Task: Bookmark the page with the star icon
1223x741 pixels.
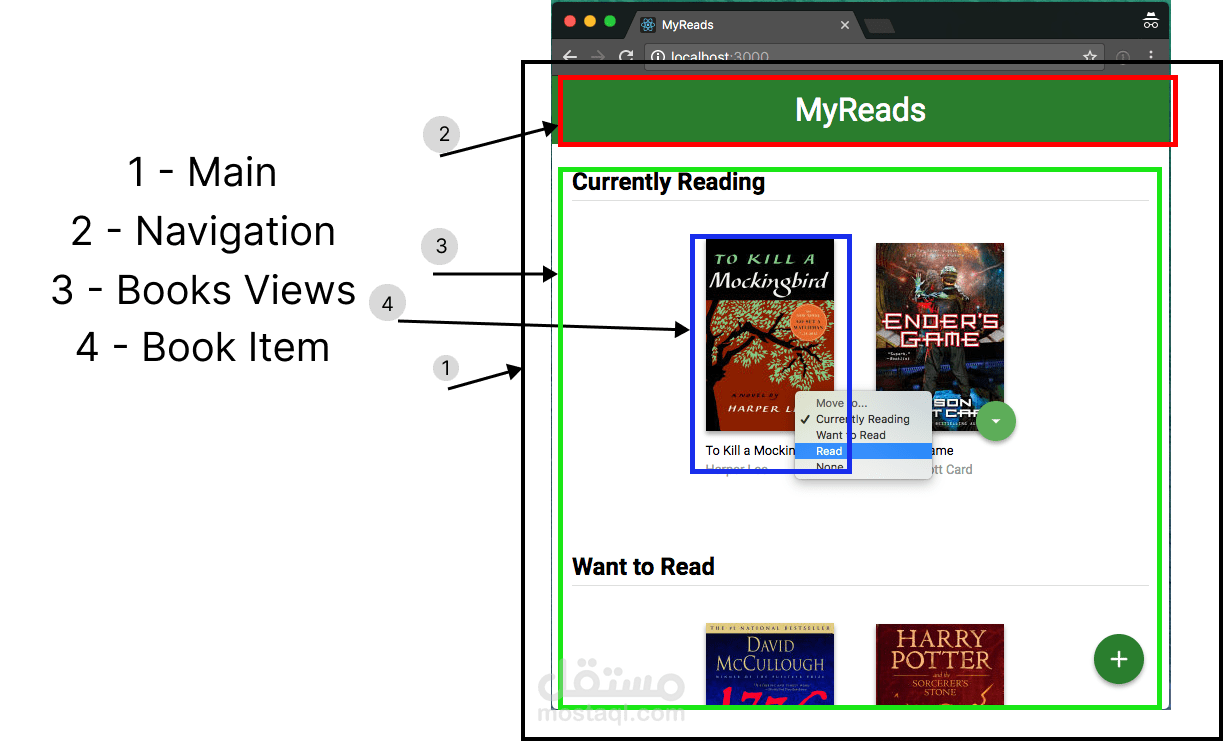Action: click(x=1090, y=57)
